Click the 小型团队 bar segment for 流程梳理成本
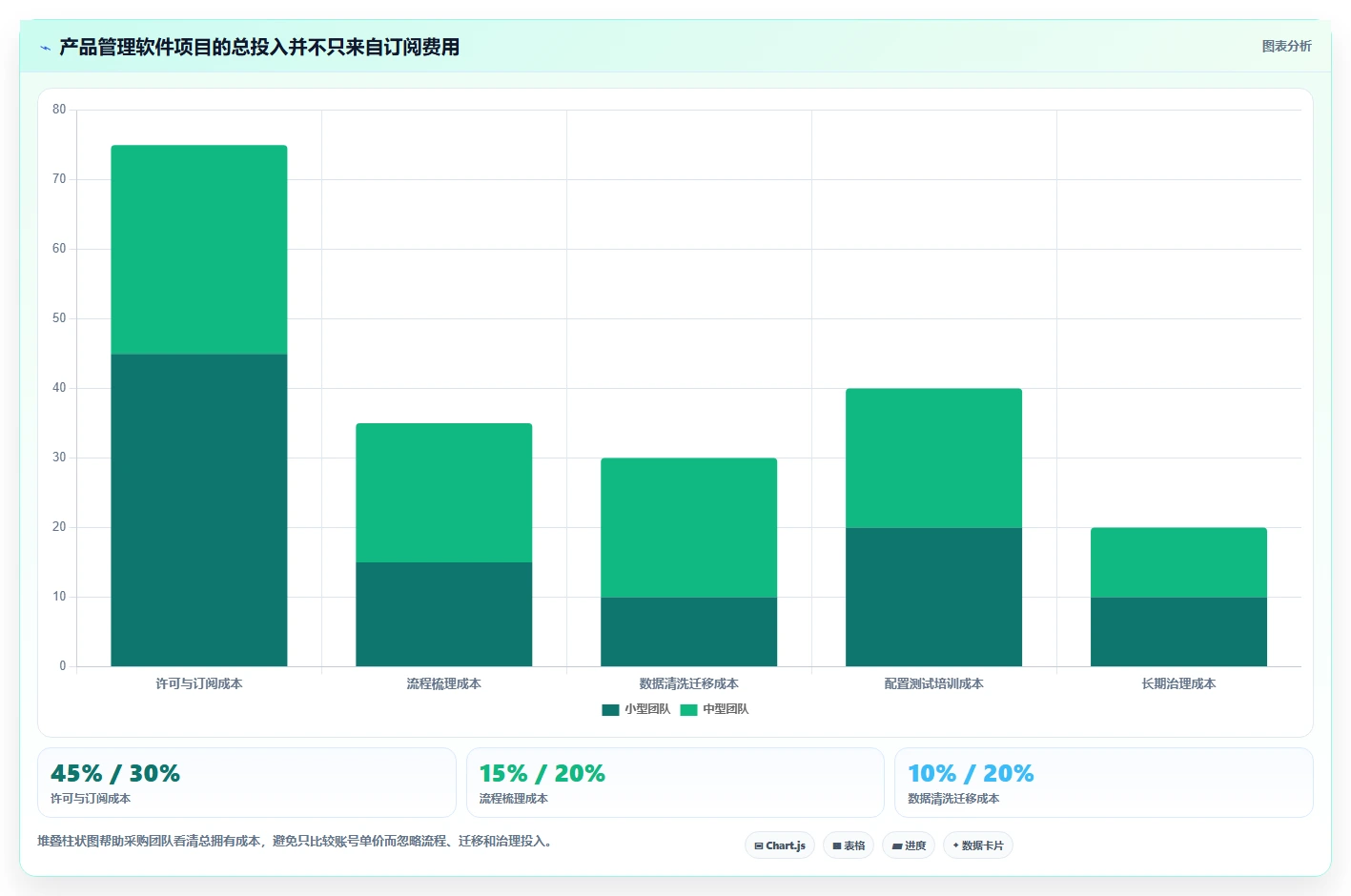This screenshot has width=1351, height=896. point(444,615)
